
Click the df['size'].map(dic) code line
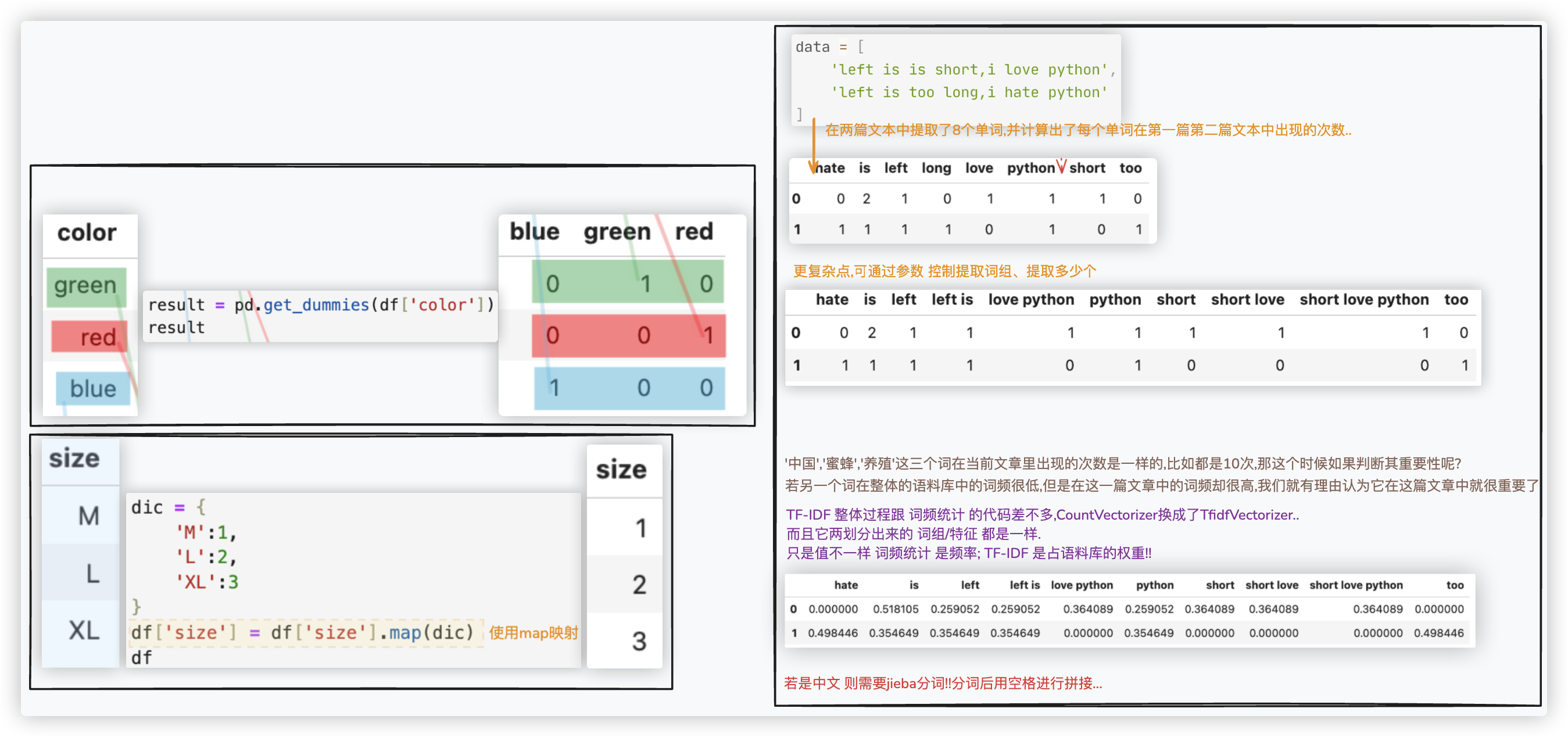[303, 632]
